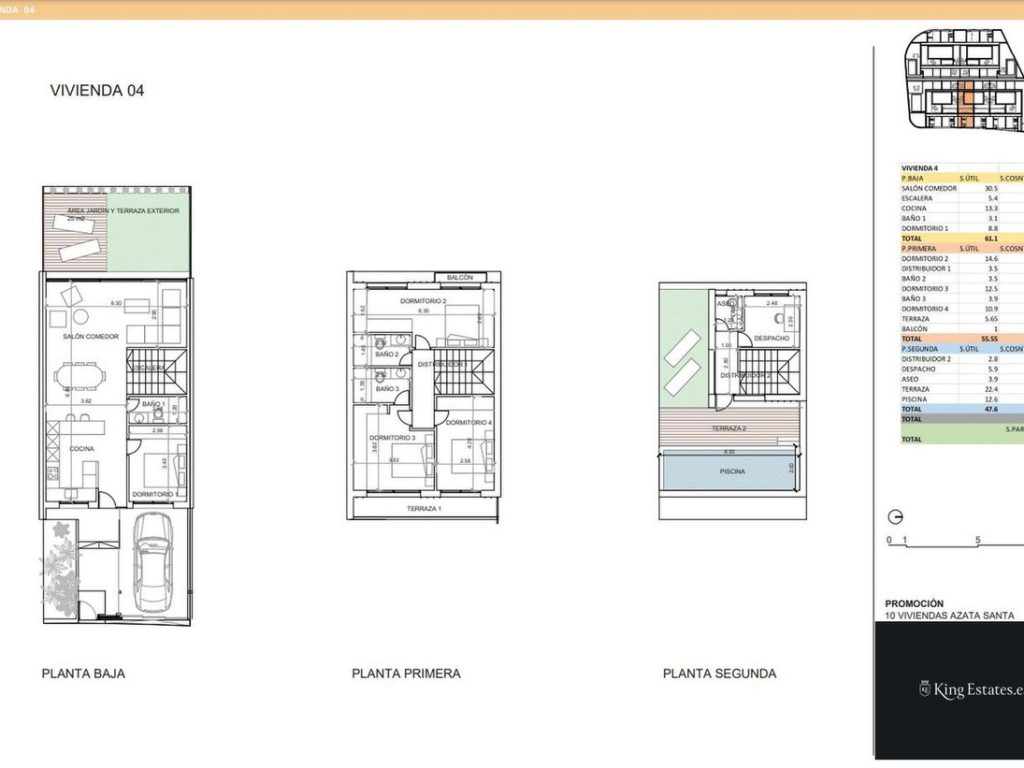Click the Escalera staircase on Planta Baja

[x=156, y=371]
